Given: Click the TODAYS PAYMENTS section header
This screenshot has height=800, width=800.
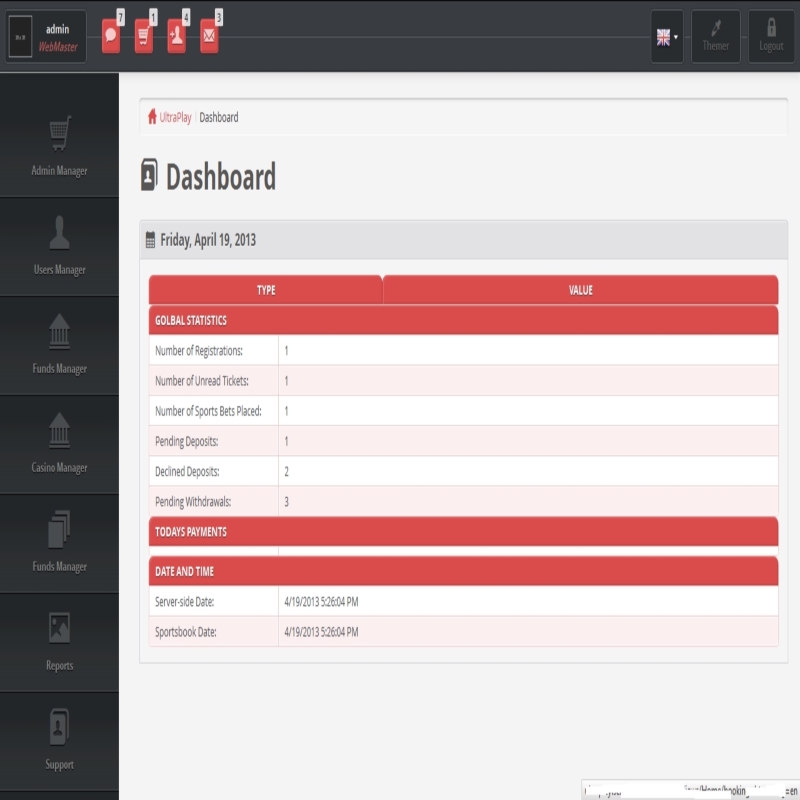Looking at the screenshot, I should click(463, 532).
